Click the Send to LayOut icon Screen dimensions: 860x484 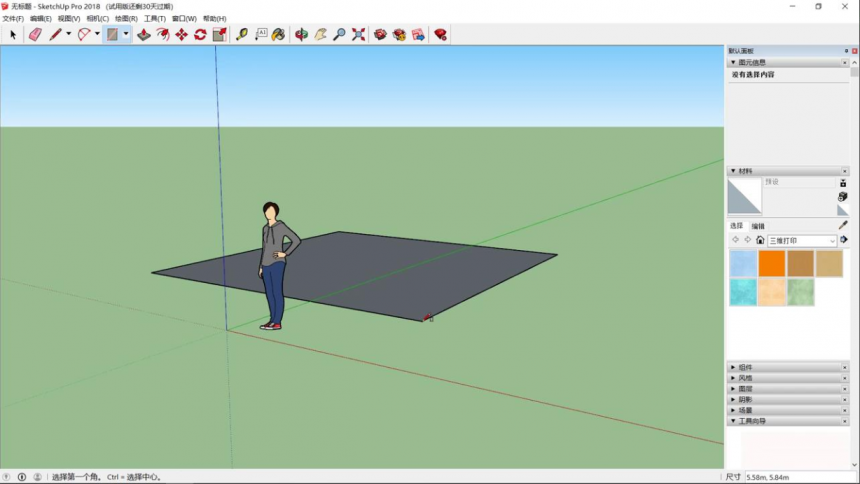click(x=418, y=35)
